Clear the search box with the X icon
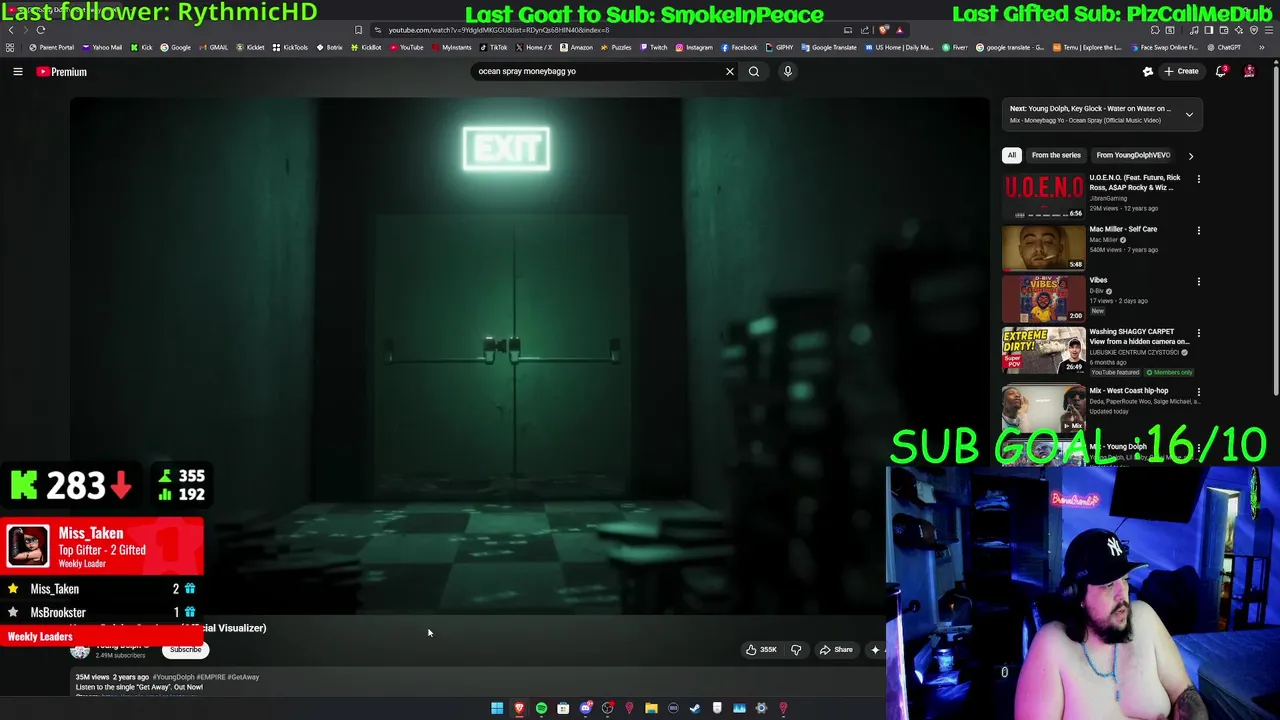 729,71
